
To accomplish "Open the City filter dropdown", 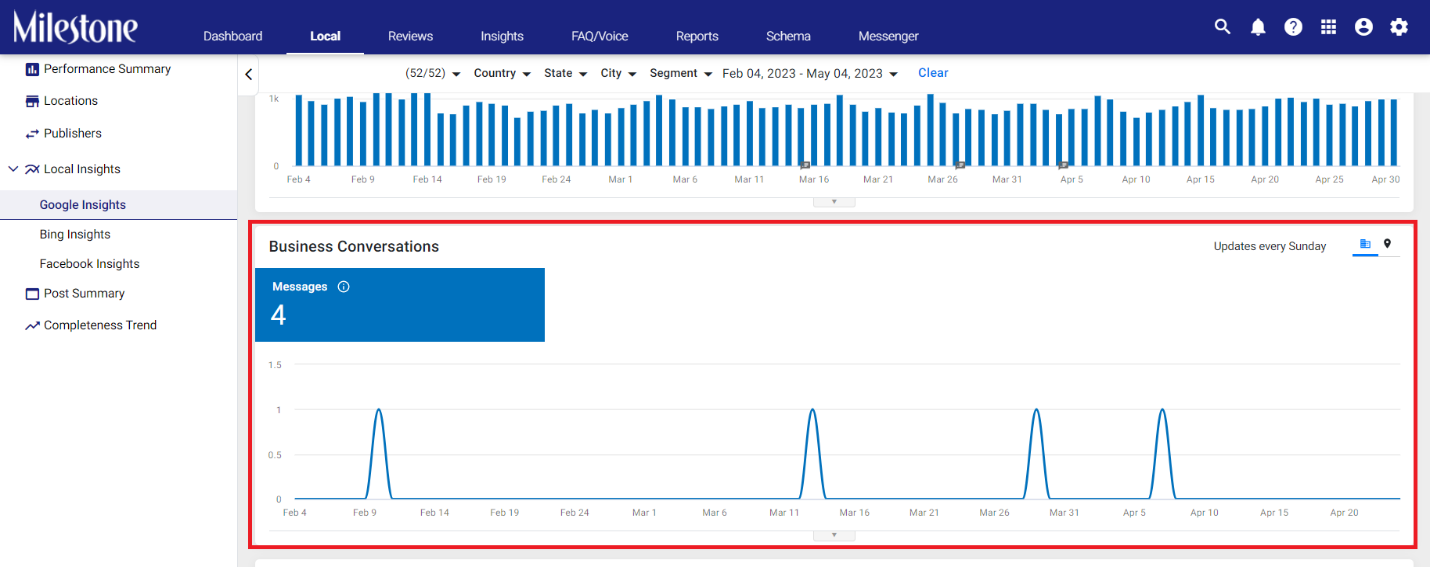I will [618, 73].
